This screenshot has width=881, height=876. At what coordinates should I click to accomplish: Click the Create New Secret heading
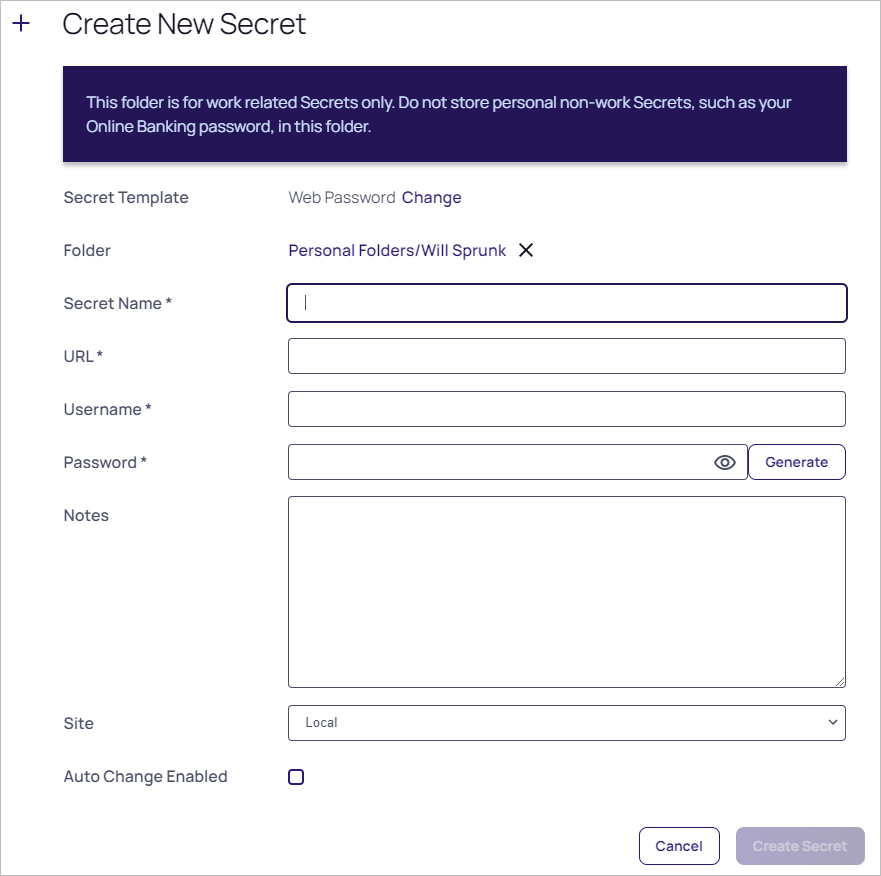click(184, 24)
